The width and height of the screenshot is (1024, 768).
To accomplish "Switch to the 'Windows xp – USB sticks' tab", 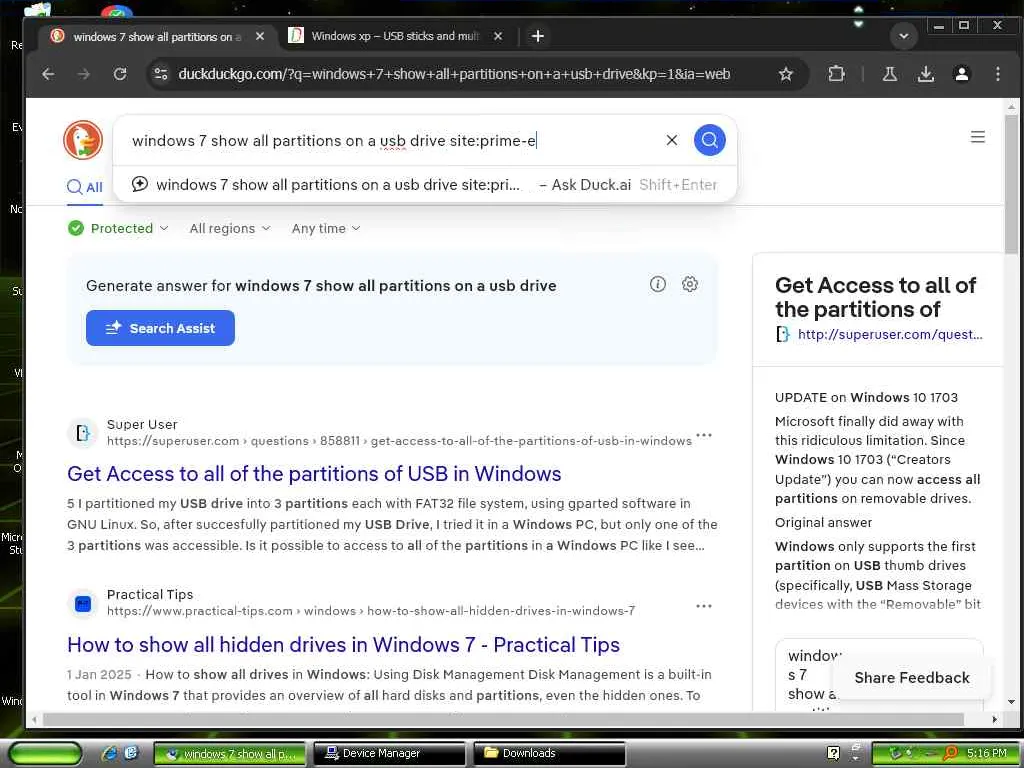I will [x=396, y=36].
